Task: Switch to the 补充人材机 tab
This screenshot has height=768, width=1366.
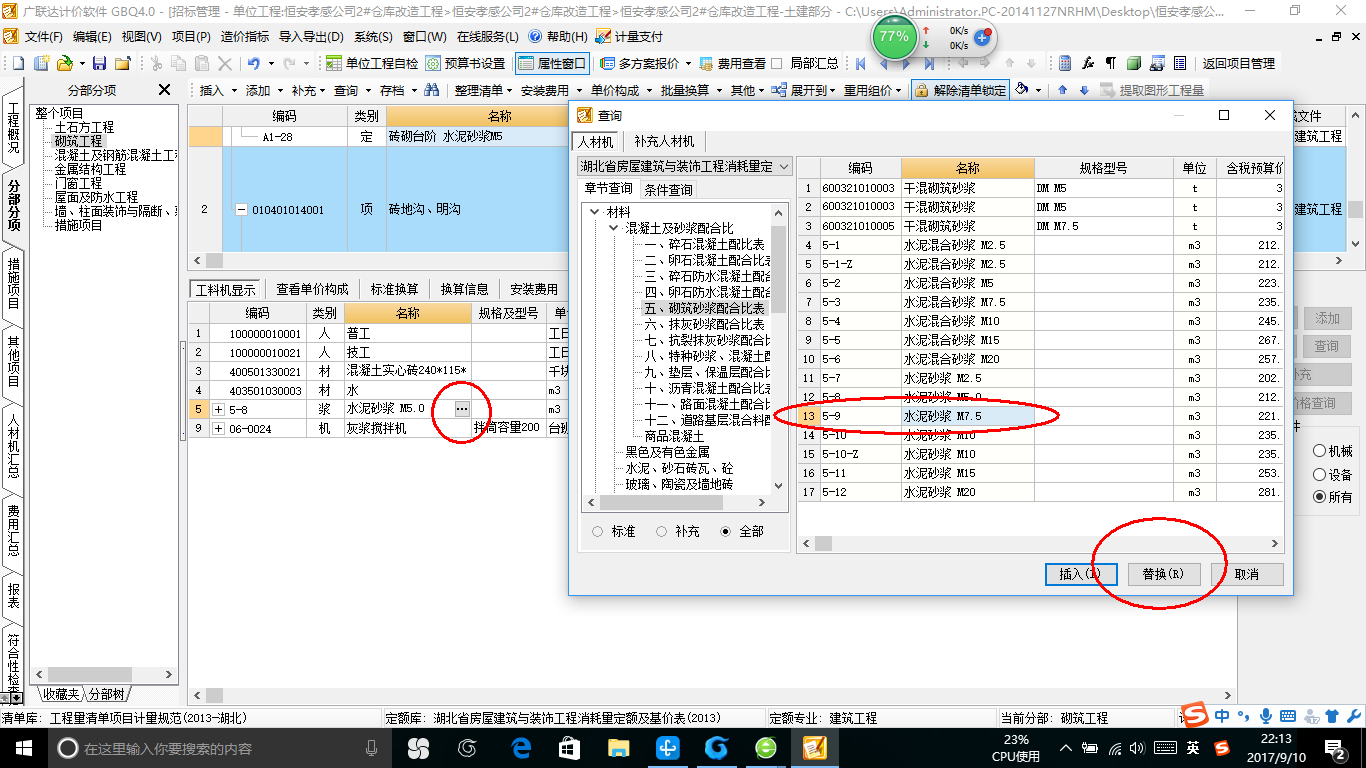Action: 664,141
